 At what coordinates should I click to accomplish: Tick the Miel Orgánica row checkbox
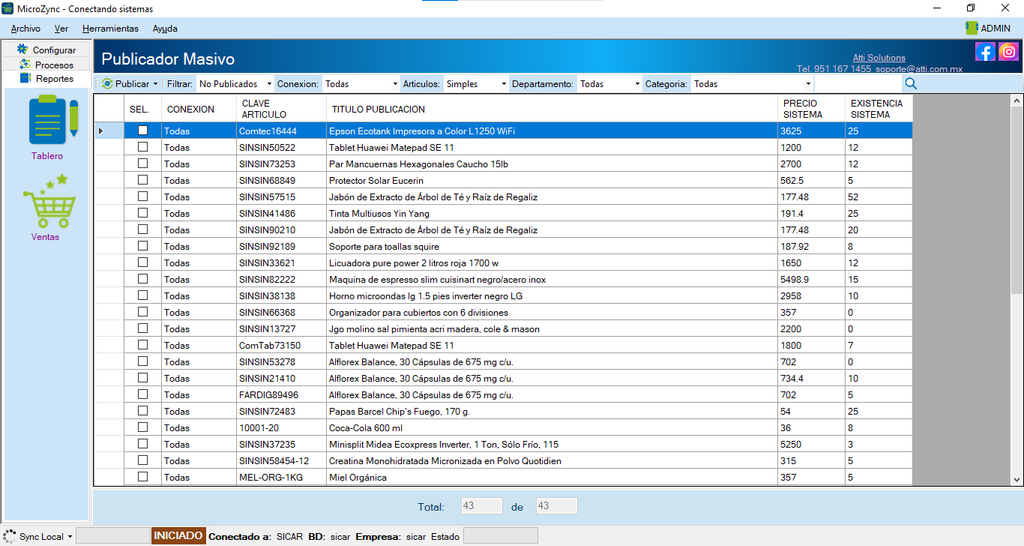click(142, 477)
